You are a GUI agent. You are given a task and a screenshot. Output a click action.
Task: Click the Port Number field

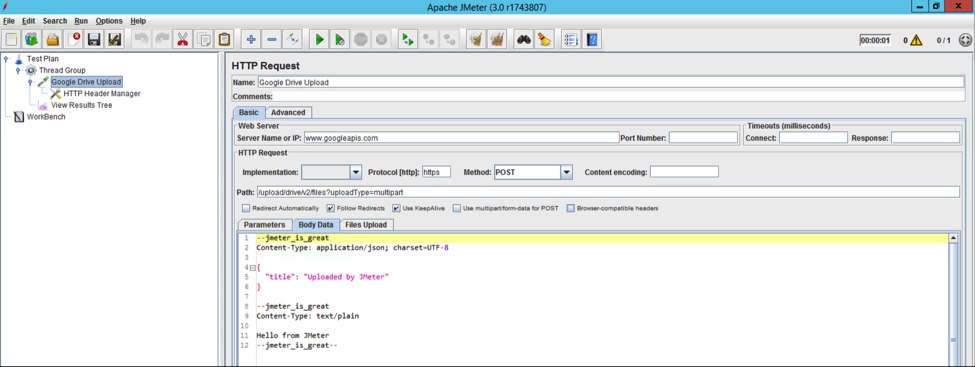[x=703, y=138]
